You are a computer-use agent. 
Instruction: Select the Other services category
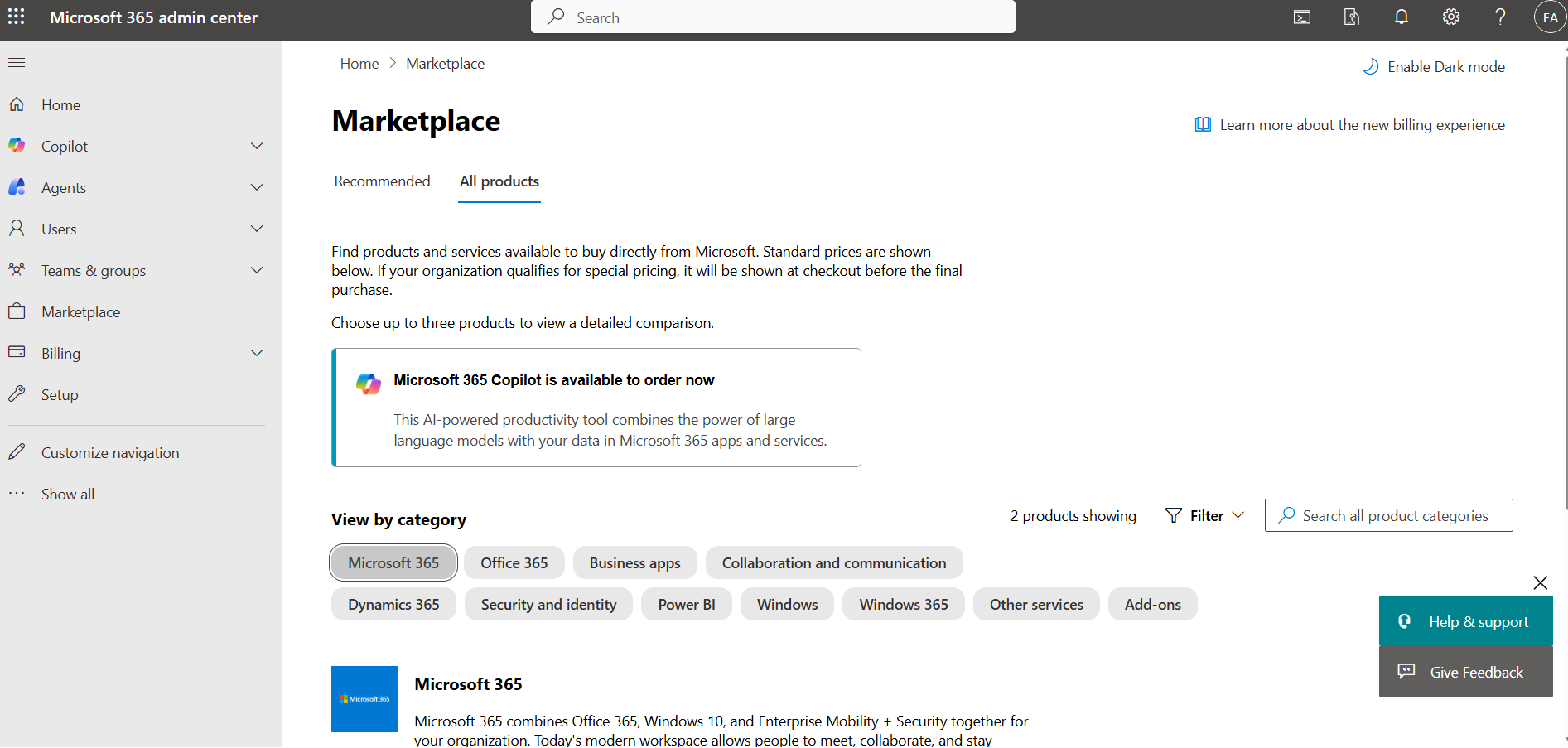[1036, 604]
